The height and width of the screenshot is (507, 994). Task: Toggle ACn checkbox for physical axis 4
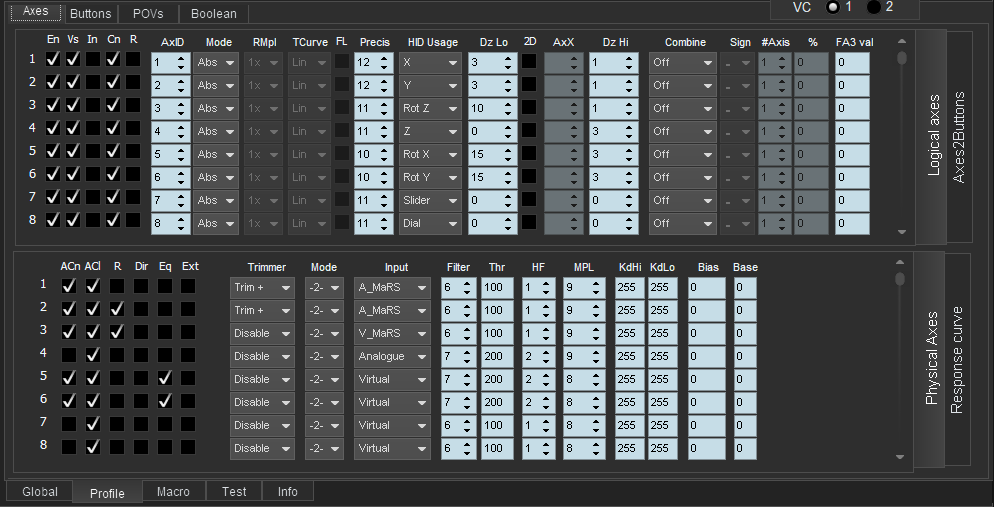pyautogui.click(x=69, y=355)
